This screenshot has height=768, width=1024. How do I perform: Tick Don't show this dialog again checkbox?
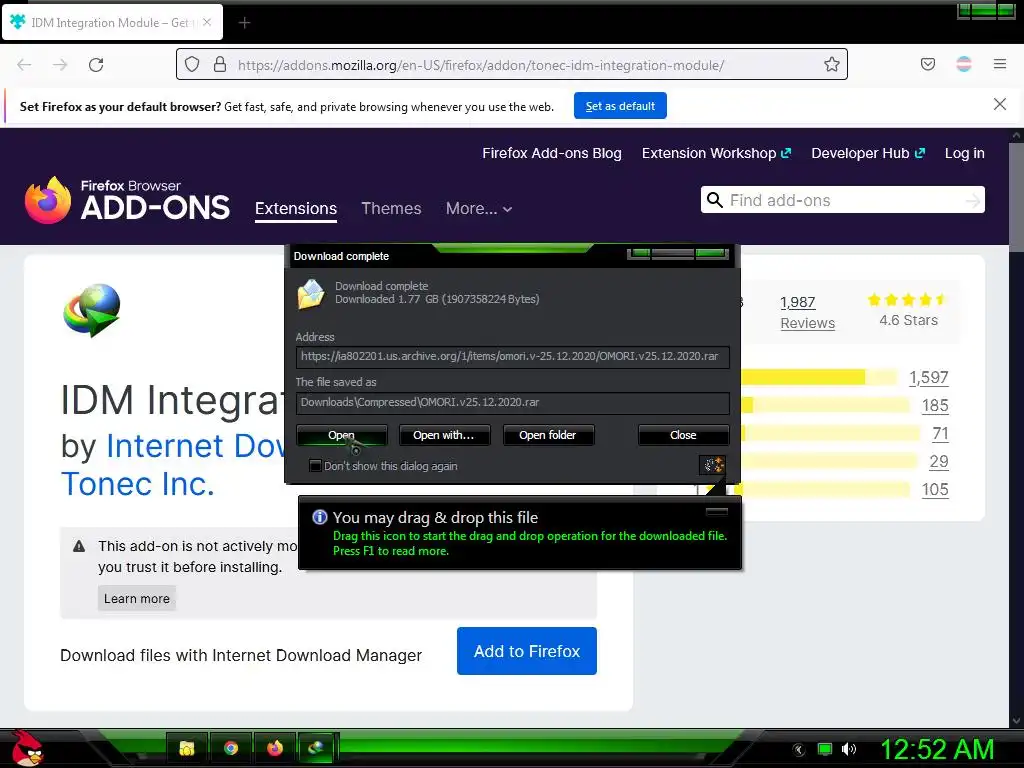(315, 466)
